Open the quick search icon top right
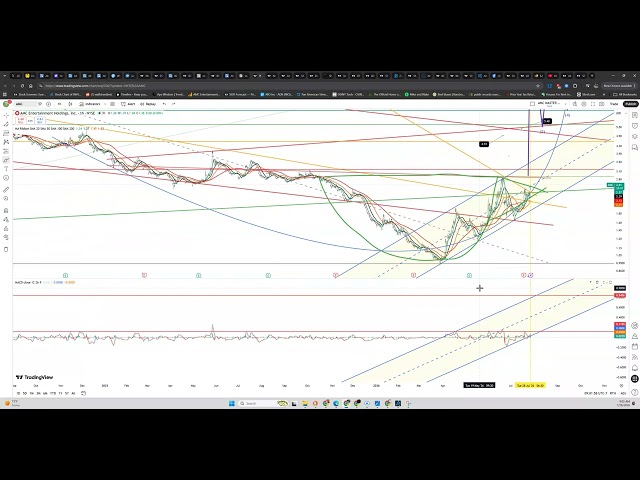Viewport: 640px width, 480px height. (x=575, y=104)
